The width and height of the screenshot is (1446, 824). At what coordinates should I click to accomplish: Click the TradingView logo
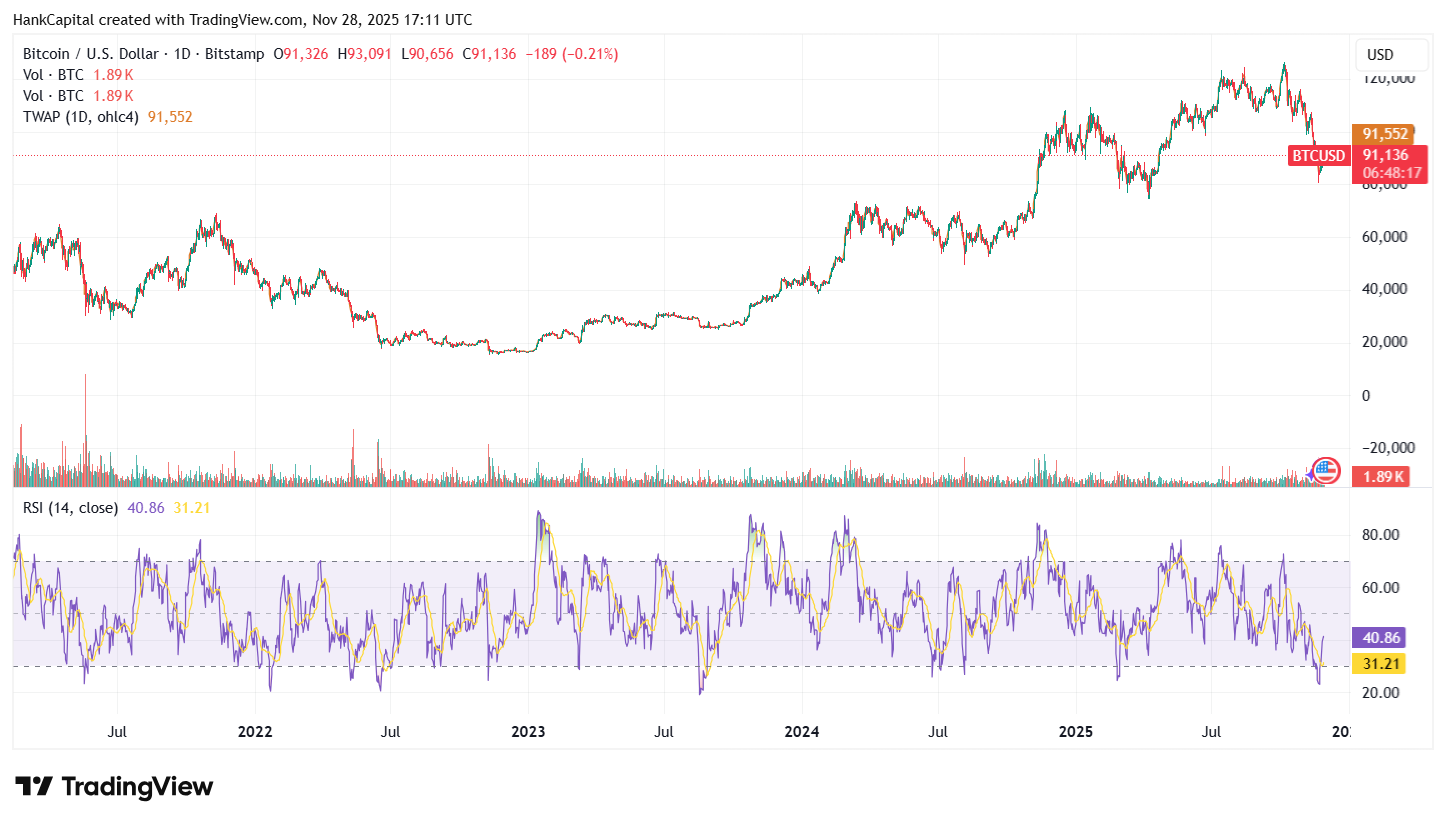(x=114, y=786)
